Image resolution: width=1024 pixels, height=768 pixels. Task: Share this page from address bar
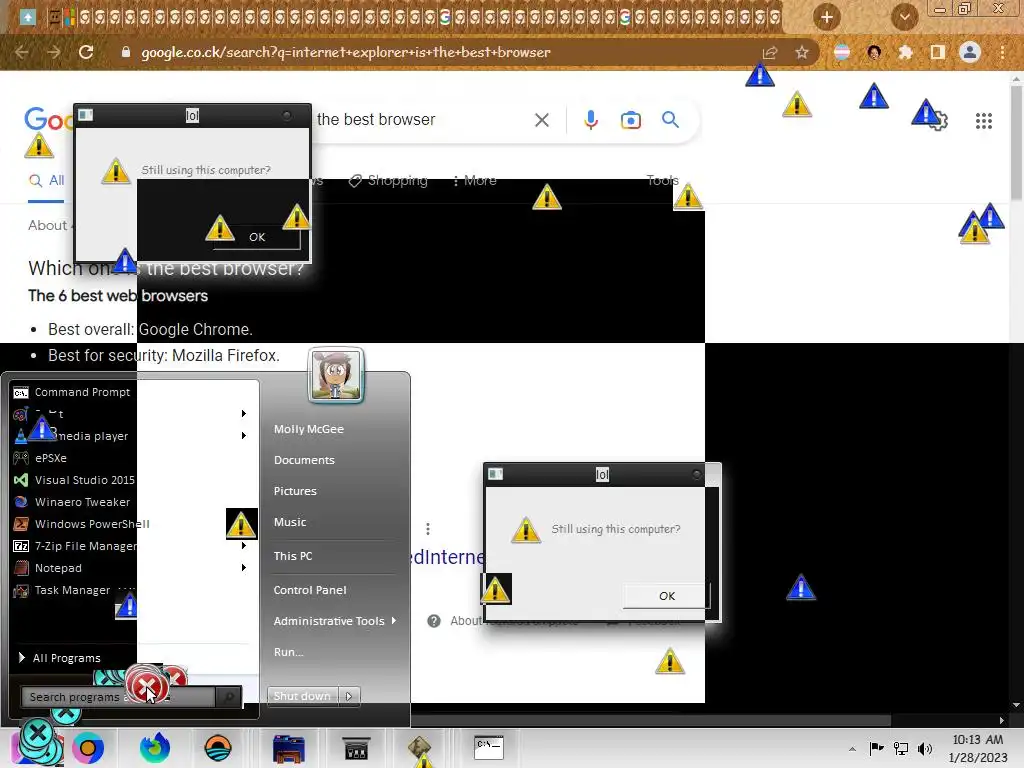770,52
